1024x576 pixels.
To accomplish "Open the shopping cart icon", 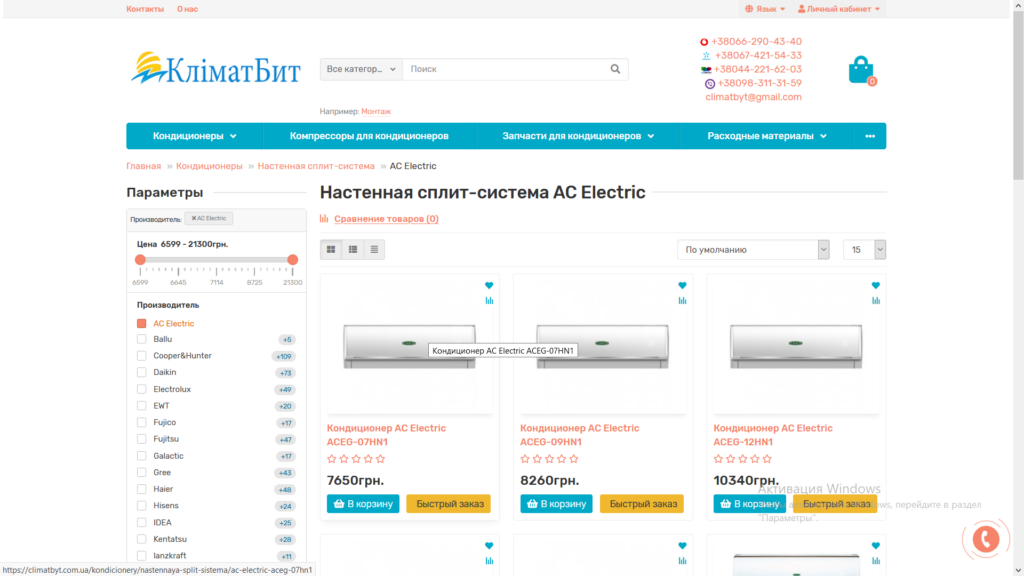I will (861, 70).
